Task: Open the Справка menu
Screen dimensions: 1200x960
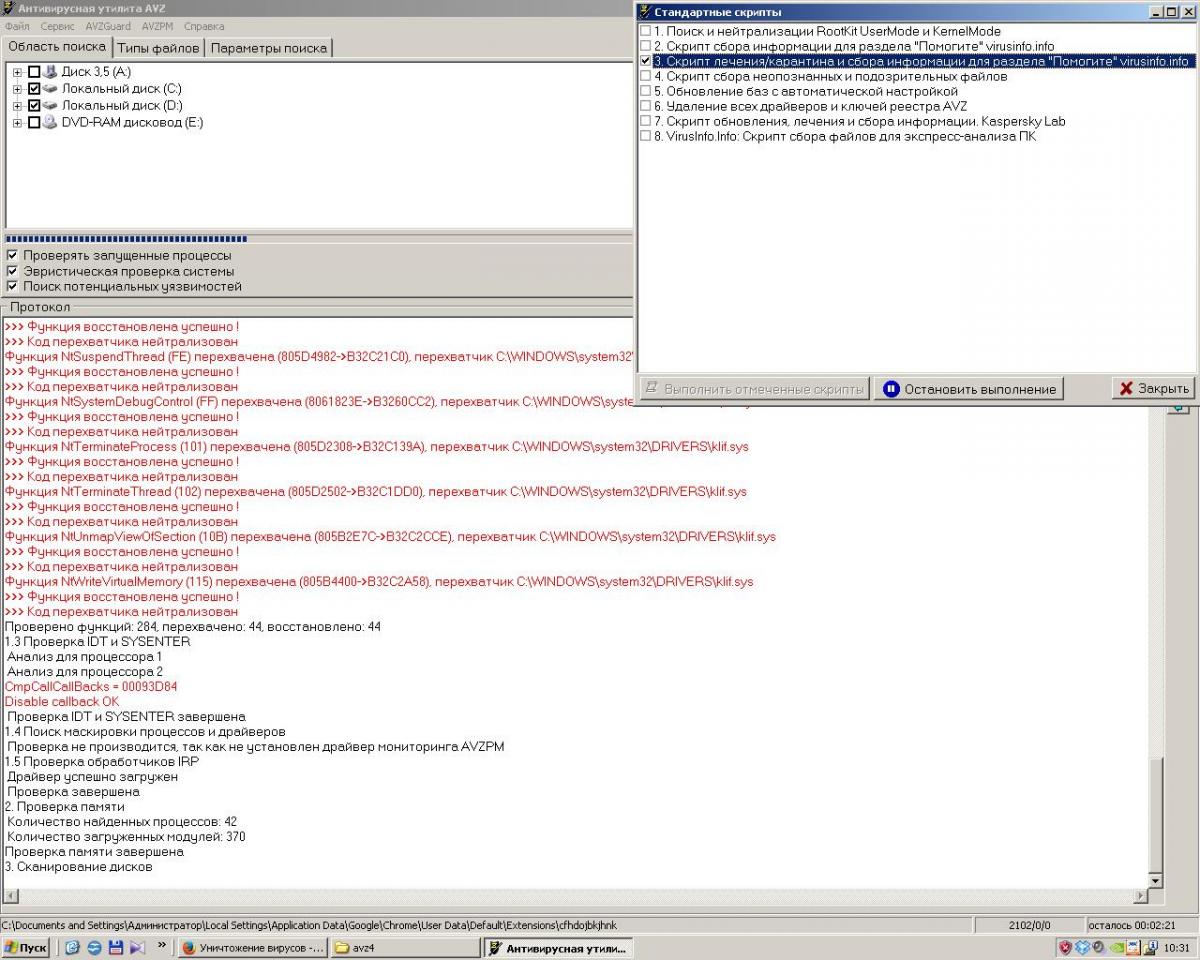Action: [204, 26]
